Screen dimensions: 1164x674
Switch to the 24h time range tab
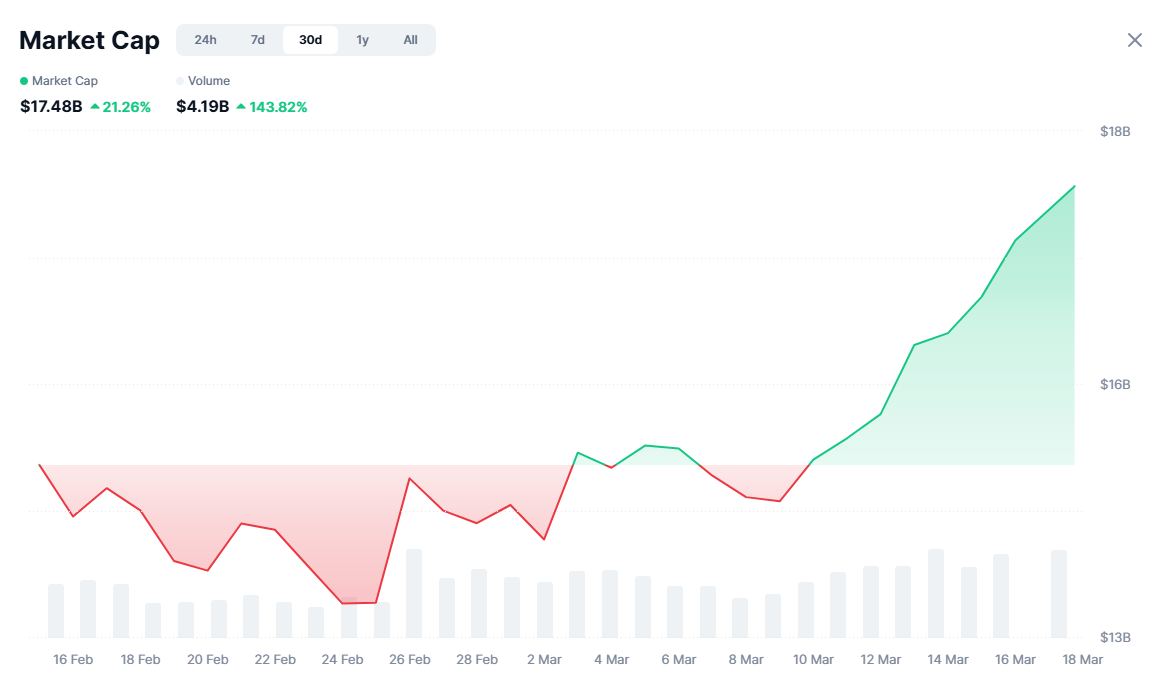206,40
